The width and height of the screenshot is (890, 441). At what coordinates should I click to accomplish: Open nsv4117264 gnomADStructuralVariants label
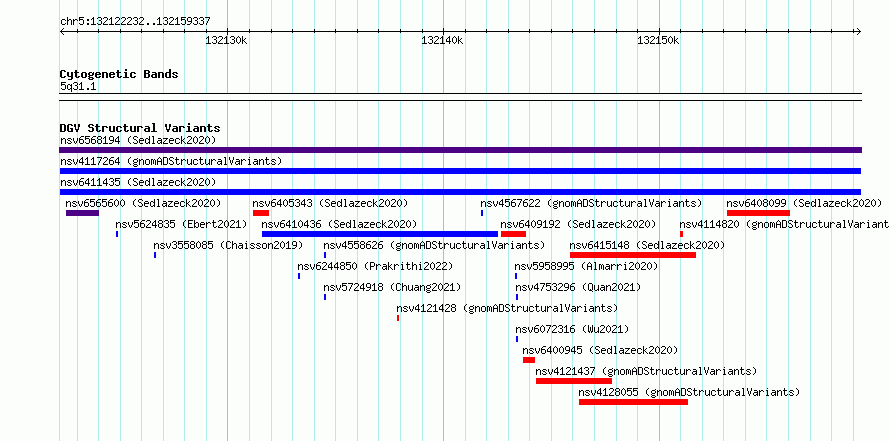[171, 161]
